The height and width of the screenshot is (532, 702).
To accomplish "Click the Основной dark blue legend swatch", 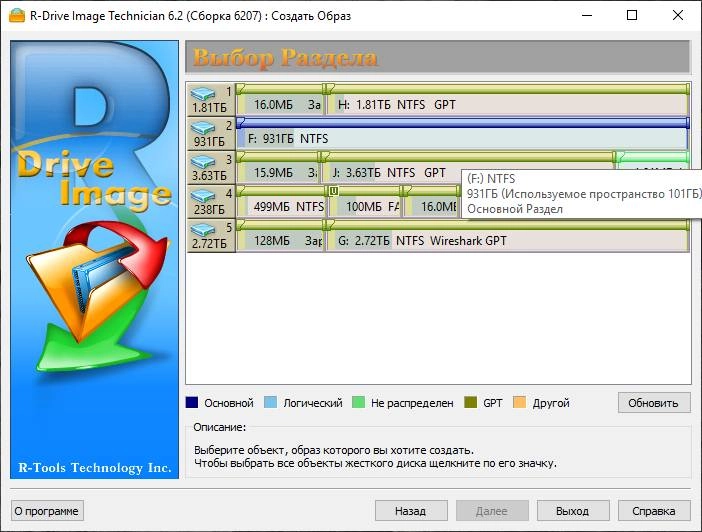I will 192,402.
